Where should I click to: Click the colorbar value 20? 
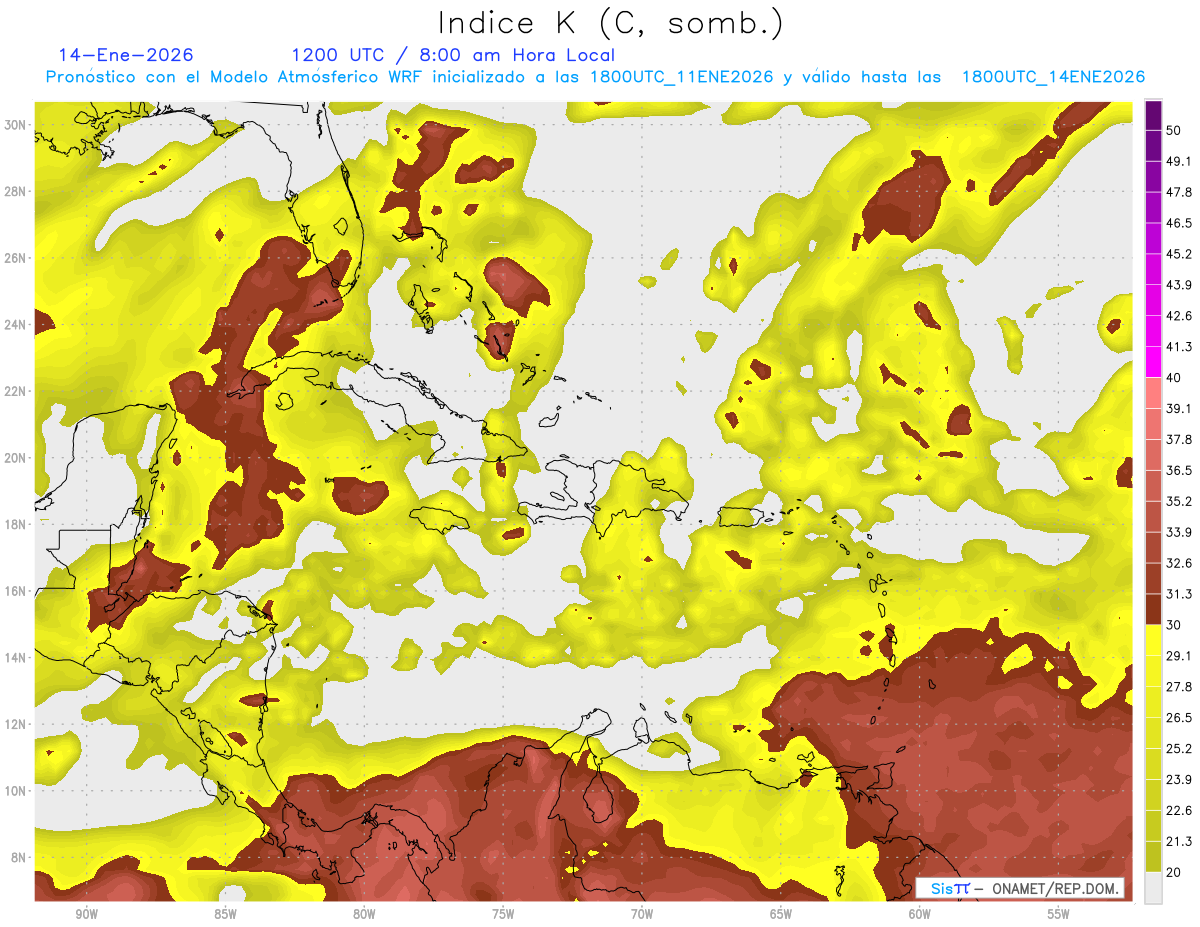1175,872
